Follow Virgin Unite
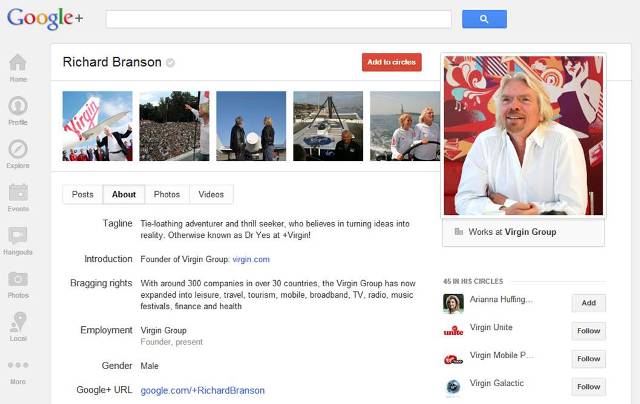Viewport: 640px width, 404px height. tap(589, 331)
